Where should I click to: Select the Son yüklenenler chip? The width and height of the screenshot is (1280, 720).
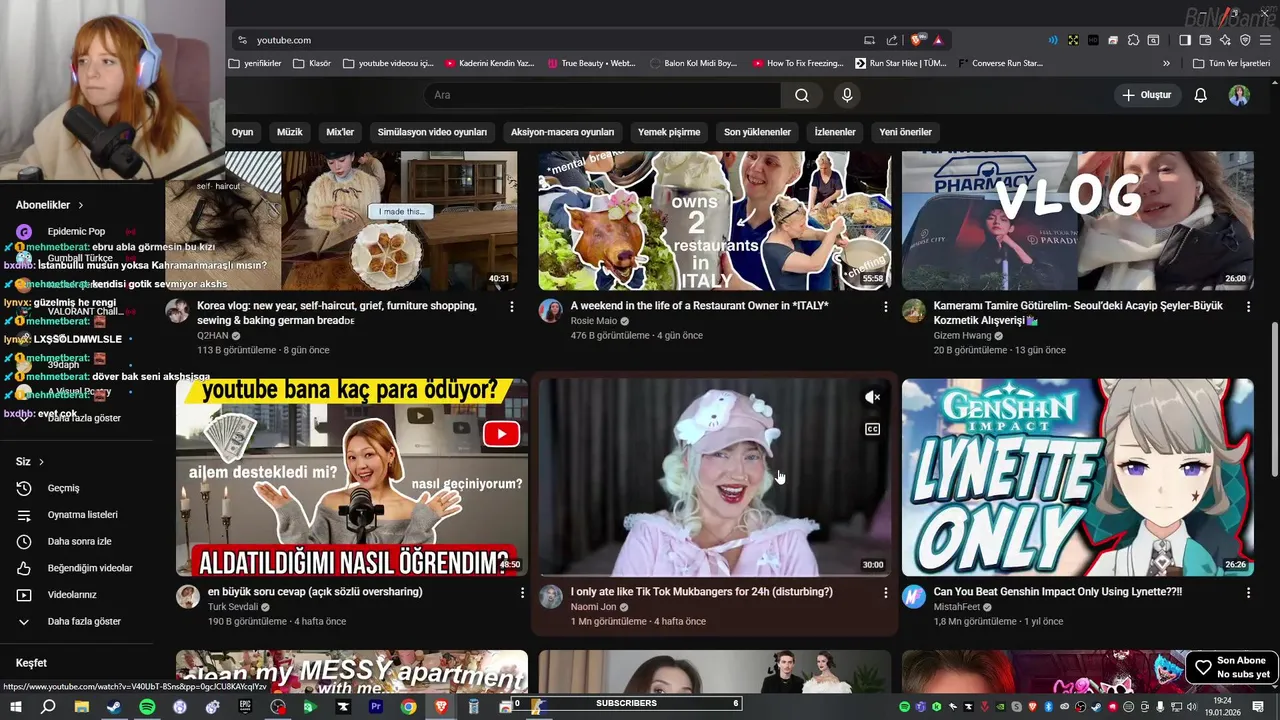click(757, 132)
